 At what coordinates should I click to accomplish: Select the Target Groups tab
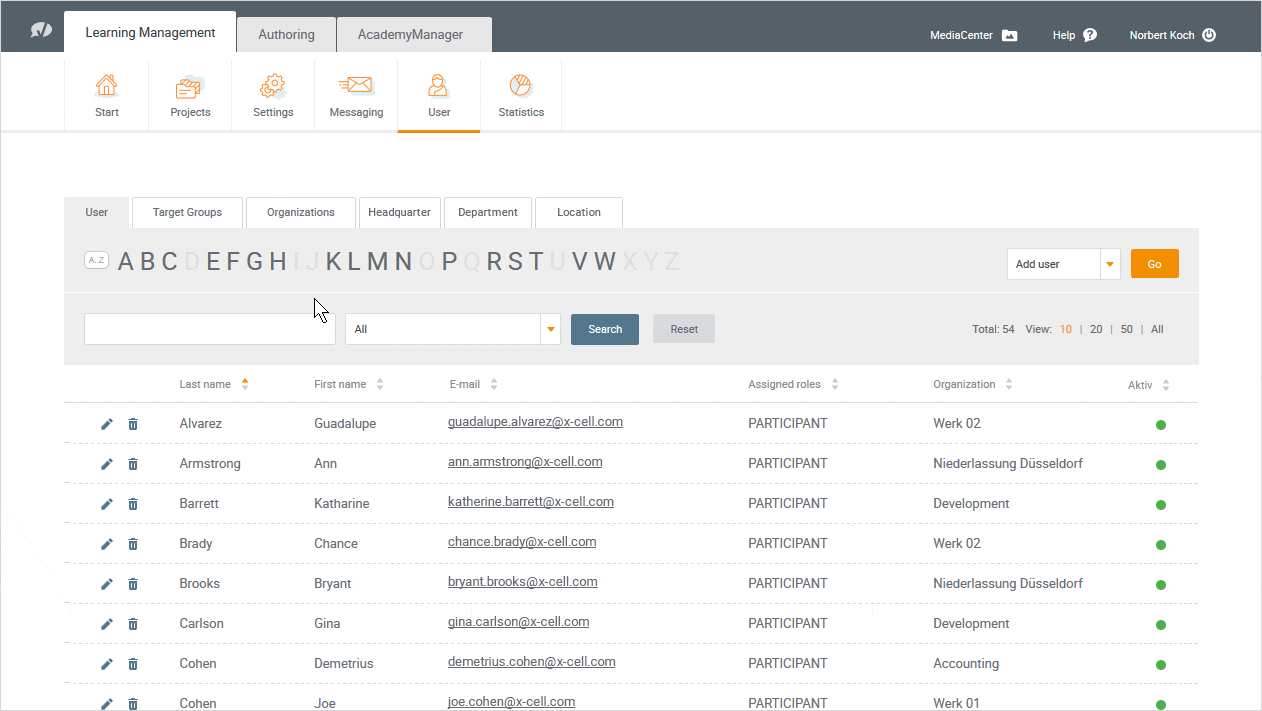coord(188,212)
